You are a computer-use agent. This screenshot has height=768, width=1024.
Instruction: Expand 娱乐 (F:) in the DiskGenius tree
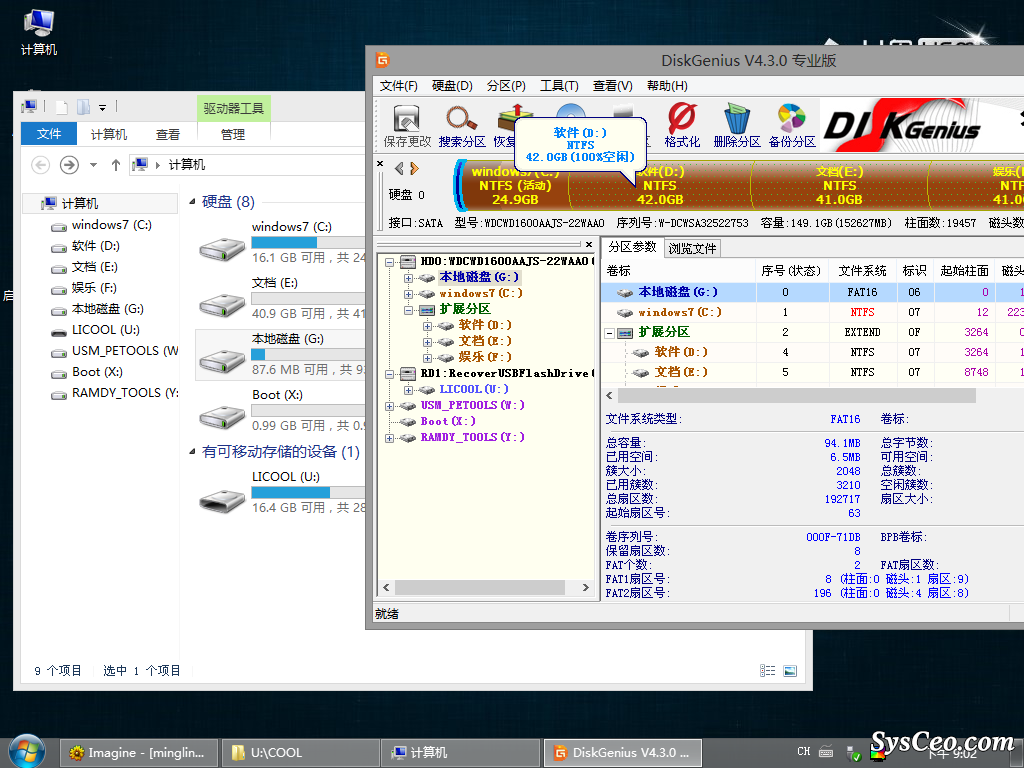tap(427, 358)
